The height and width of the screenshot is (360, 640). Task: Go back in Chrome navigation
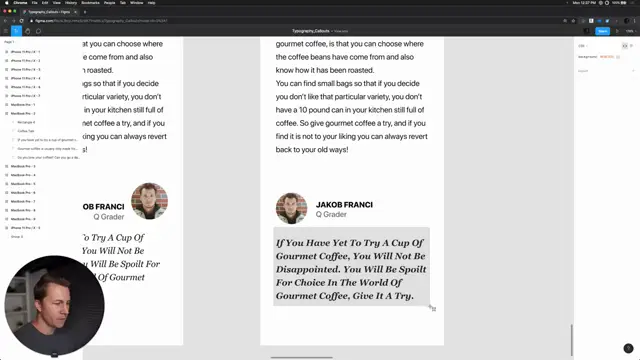pos(5,21)
